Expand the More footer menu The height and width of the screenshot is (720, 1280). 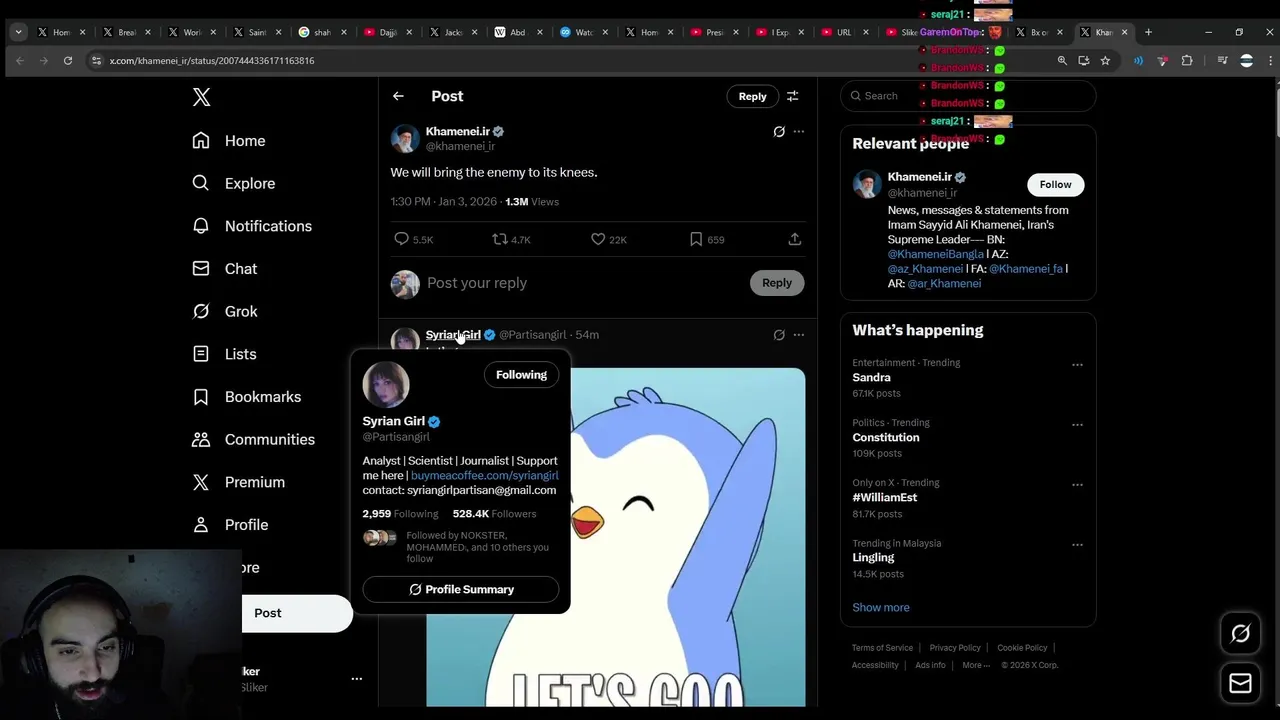[976, 665]
